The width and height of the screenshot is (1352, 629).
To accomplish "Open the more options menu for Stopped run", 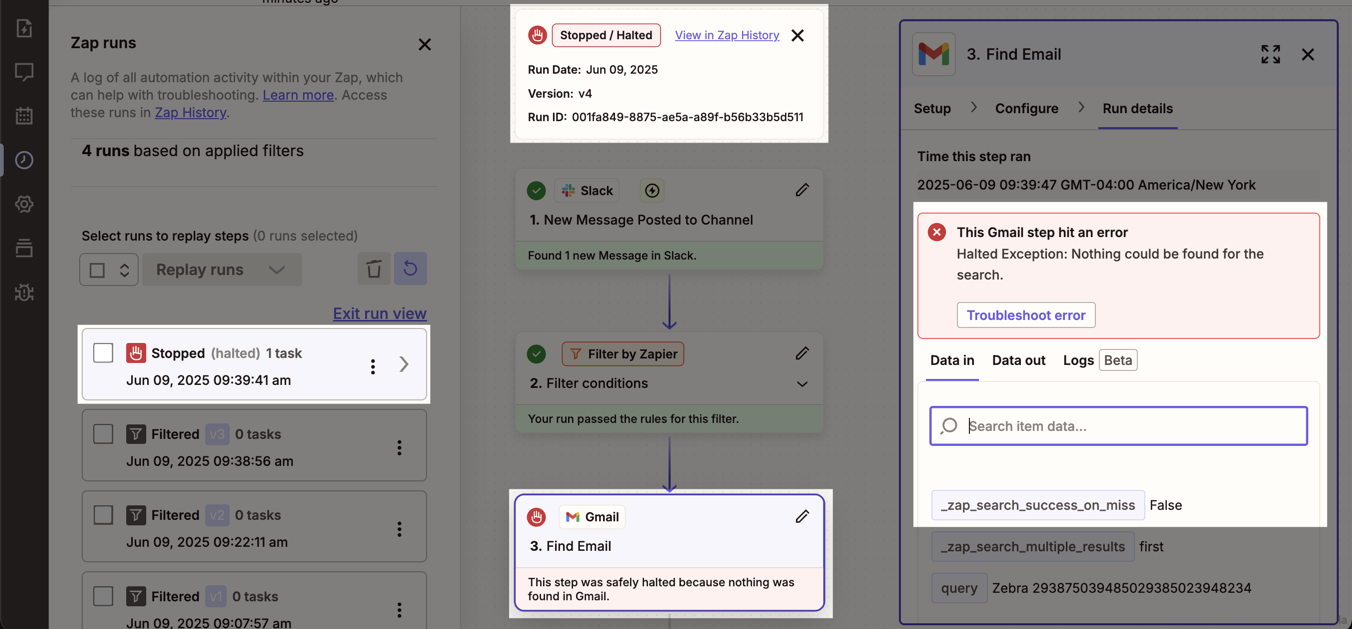I will click(x=373, y=366).
